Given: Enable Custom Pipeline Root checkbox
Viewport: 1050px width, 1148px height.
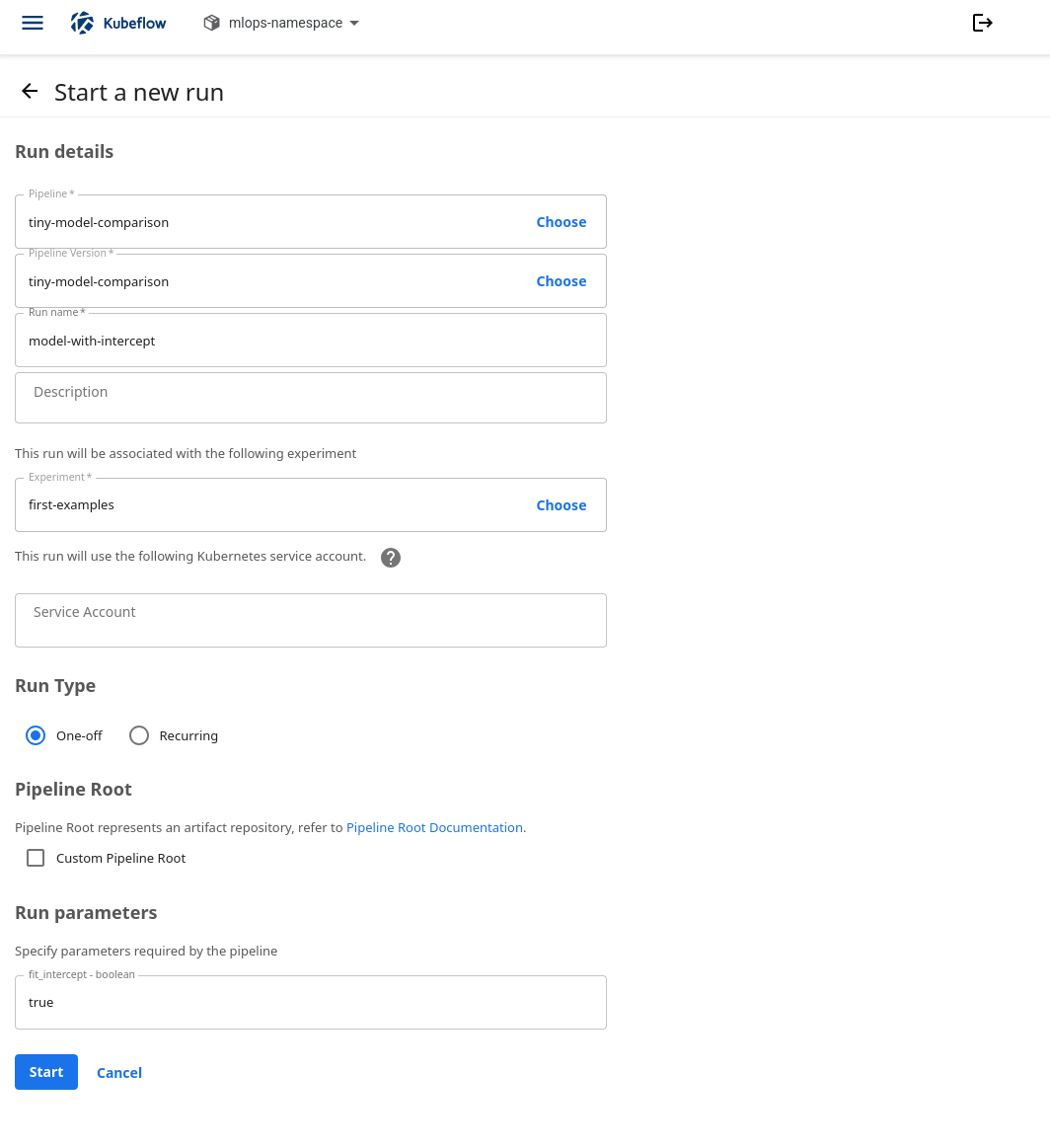Looking at the screenshot, I should click(x=36, y=858).
